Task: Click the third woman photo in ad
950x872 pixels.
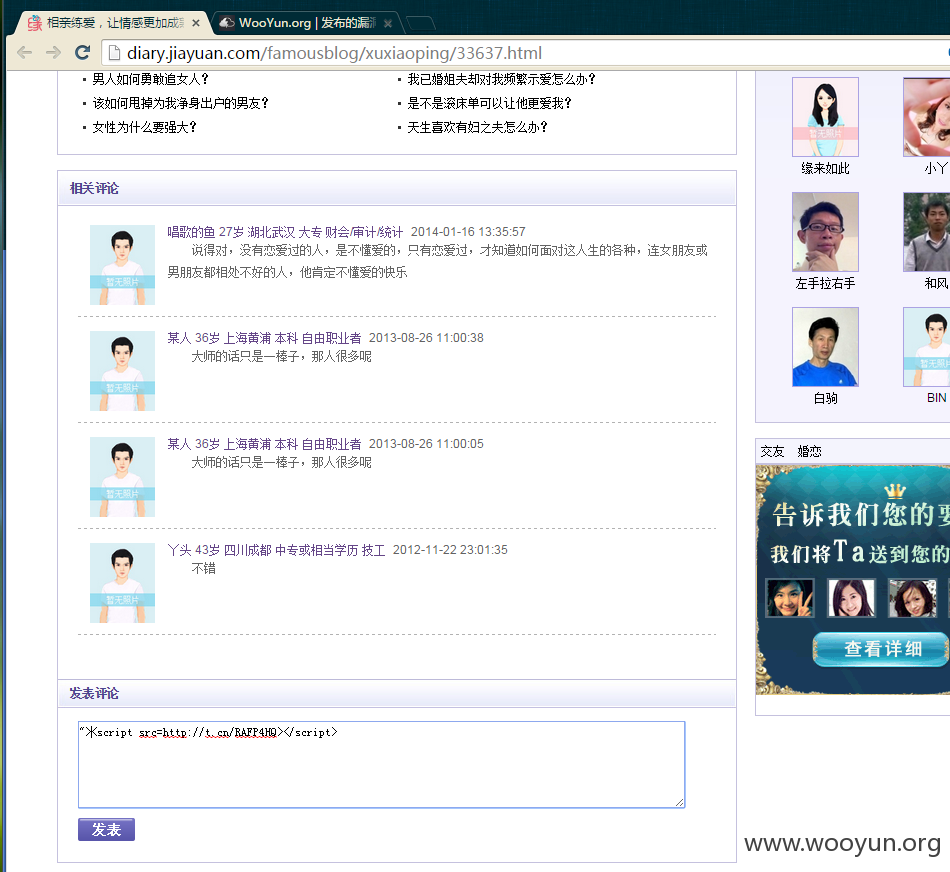Action: click(x=912, y=598)
